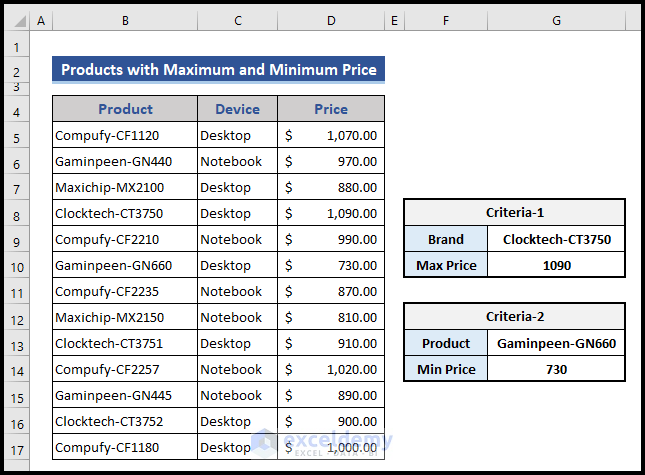Select price cell 1,020.00
Viewport: 645px width, 475px height.
(331, 369)
